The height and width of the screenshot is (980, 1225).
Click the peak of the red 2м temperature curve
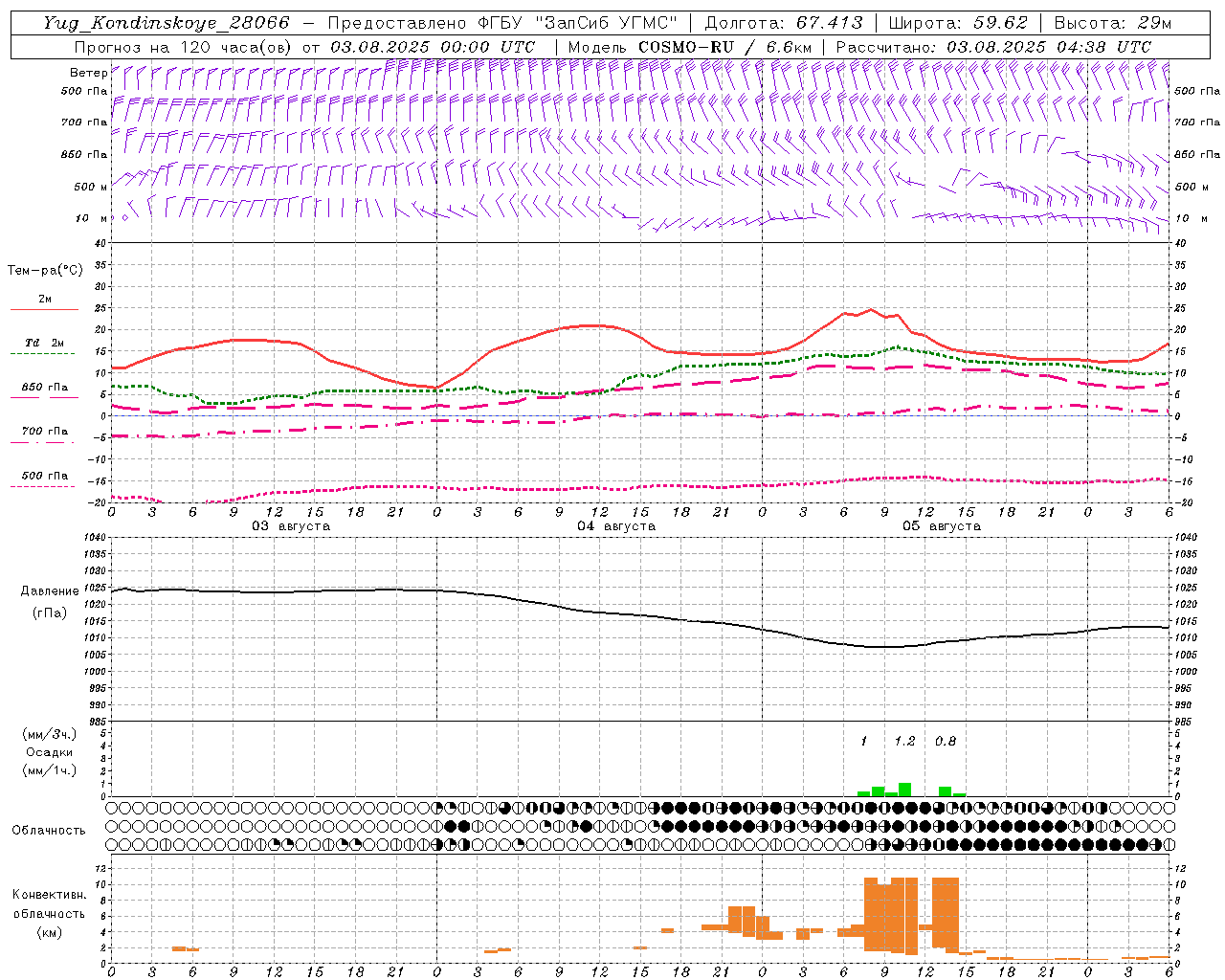[x=870, y=309]
